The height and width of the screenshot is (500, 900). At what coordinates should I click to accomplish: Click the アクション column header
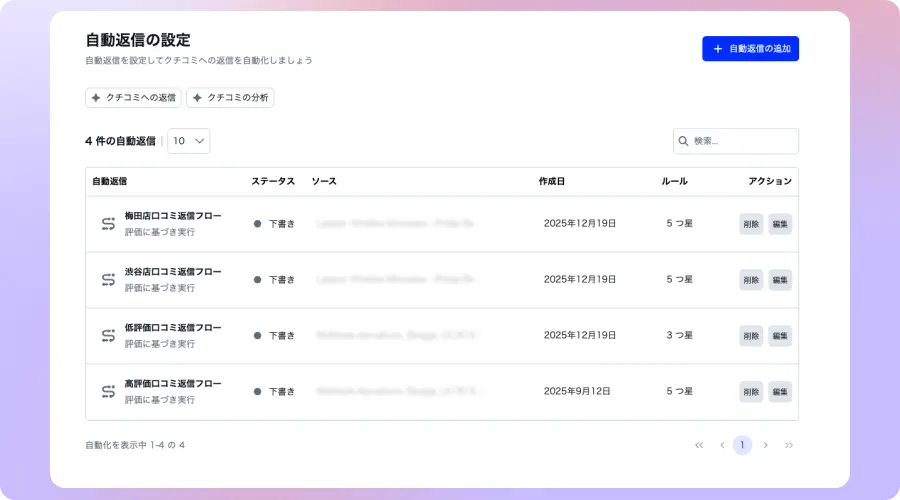770,181
